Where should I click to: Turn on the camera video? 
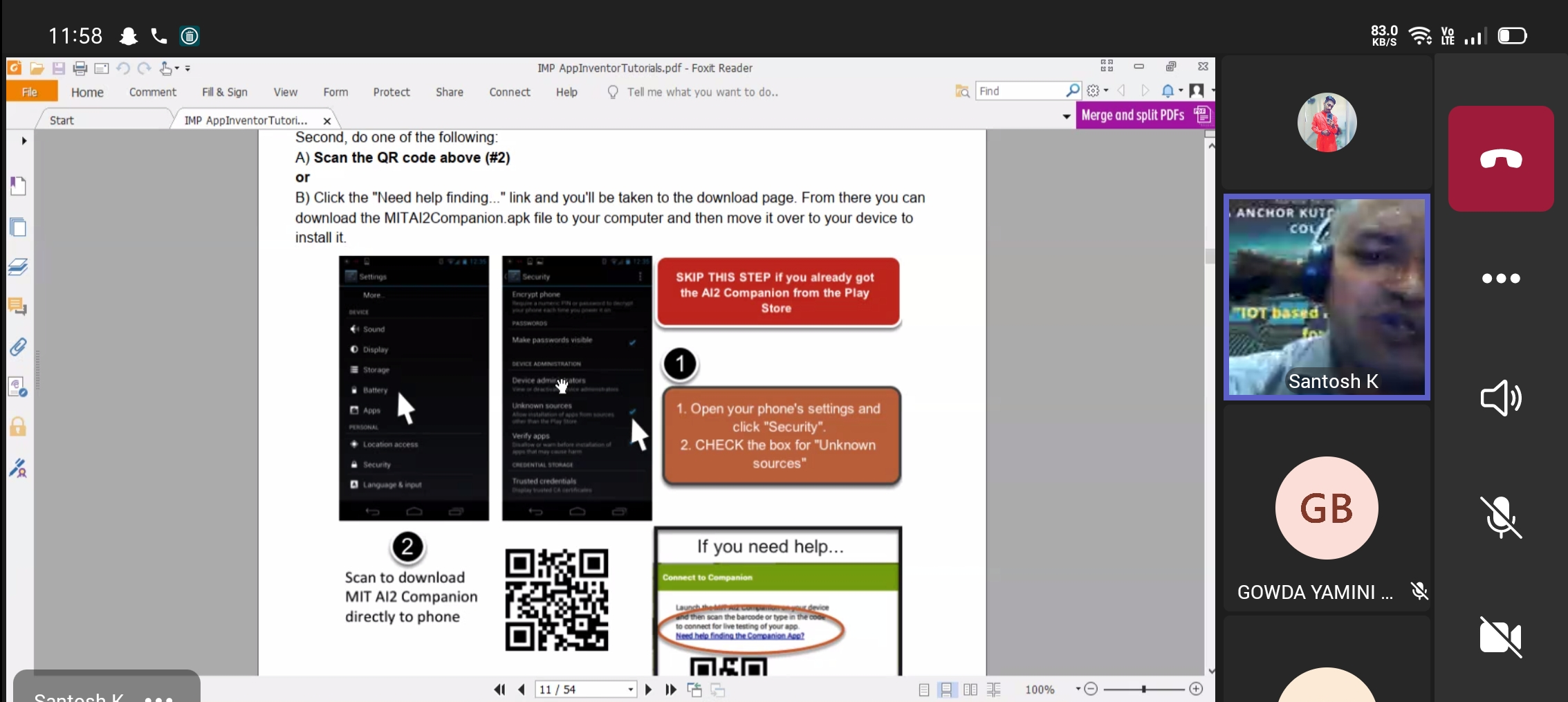coord(1500,636)
